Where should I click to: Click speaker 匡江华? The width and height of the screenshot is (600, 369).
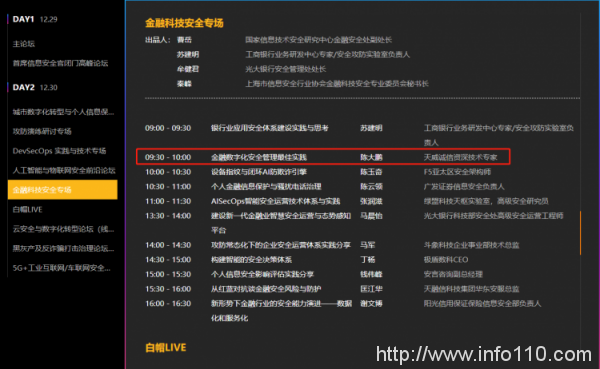(x=371, y=289)
